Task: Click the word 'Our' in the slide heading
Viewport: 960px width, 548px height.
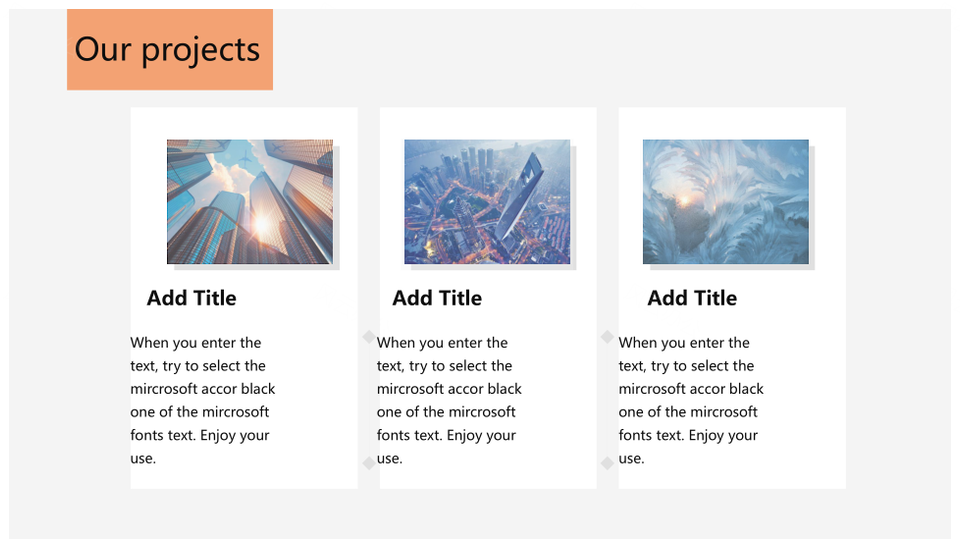Action: coord(103,50)
